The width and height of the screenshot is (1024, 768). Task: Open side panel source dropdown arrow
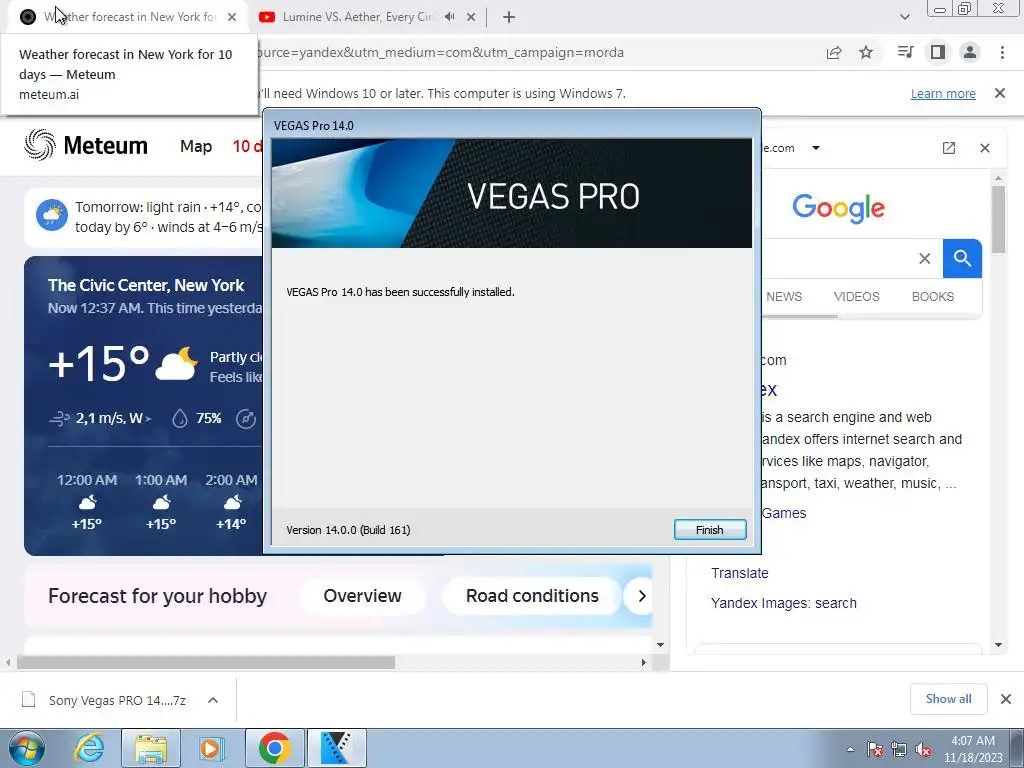816,148
